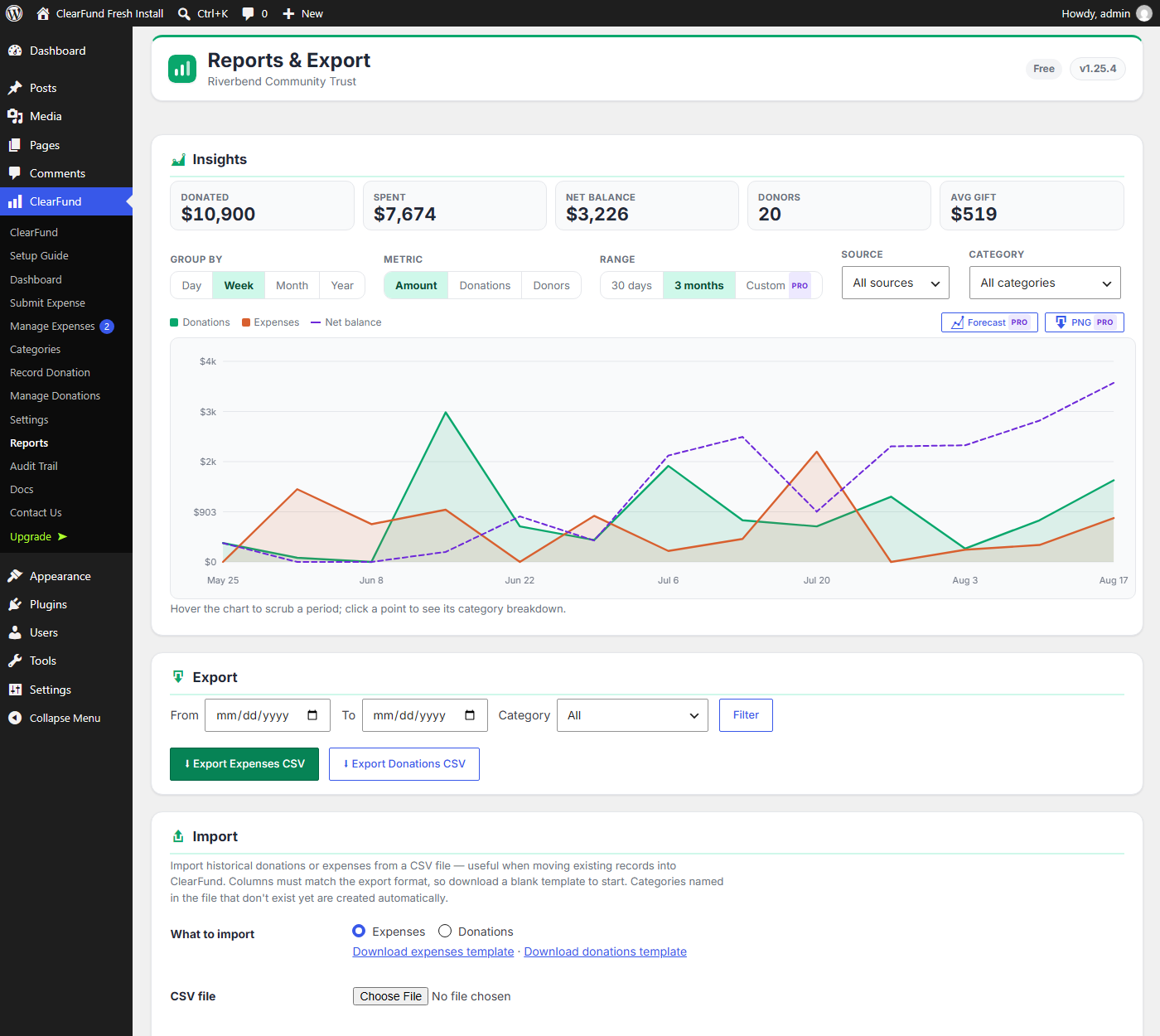This screenshot has width=1160, height=1036.
Task: Click the plus icon for New
Action: 288,13
